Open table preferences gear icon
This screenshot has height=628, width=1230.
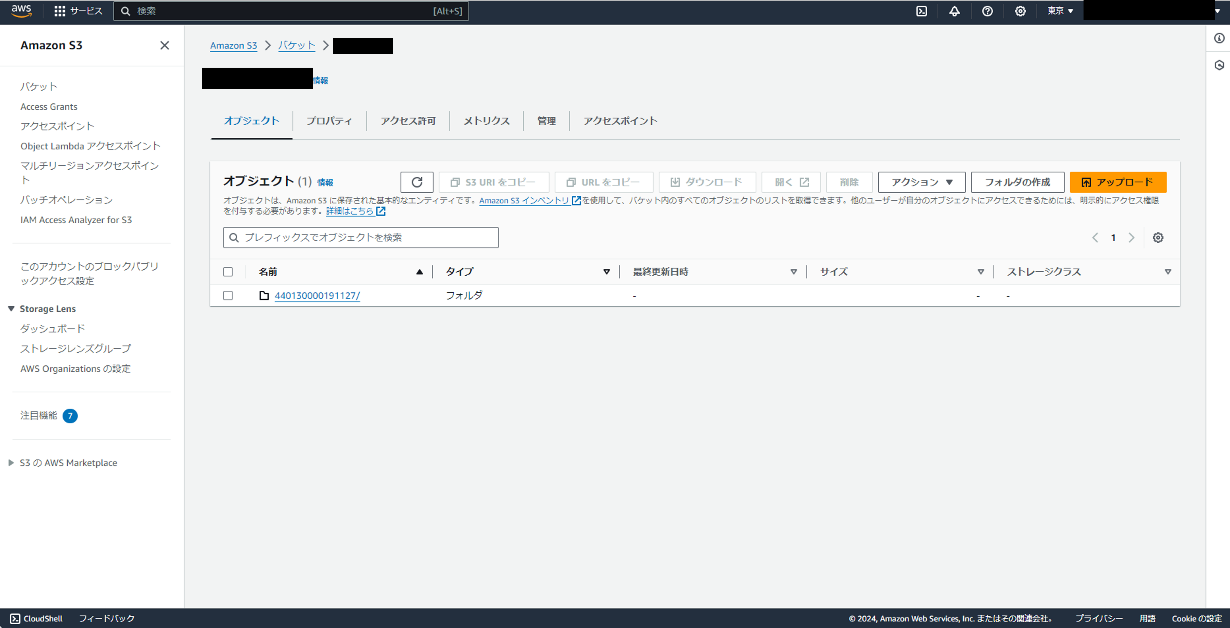(x=1158, y=238)
